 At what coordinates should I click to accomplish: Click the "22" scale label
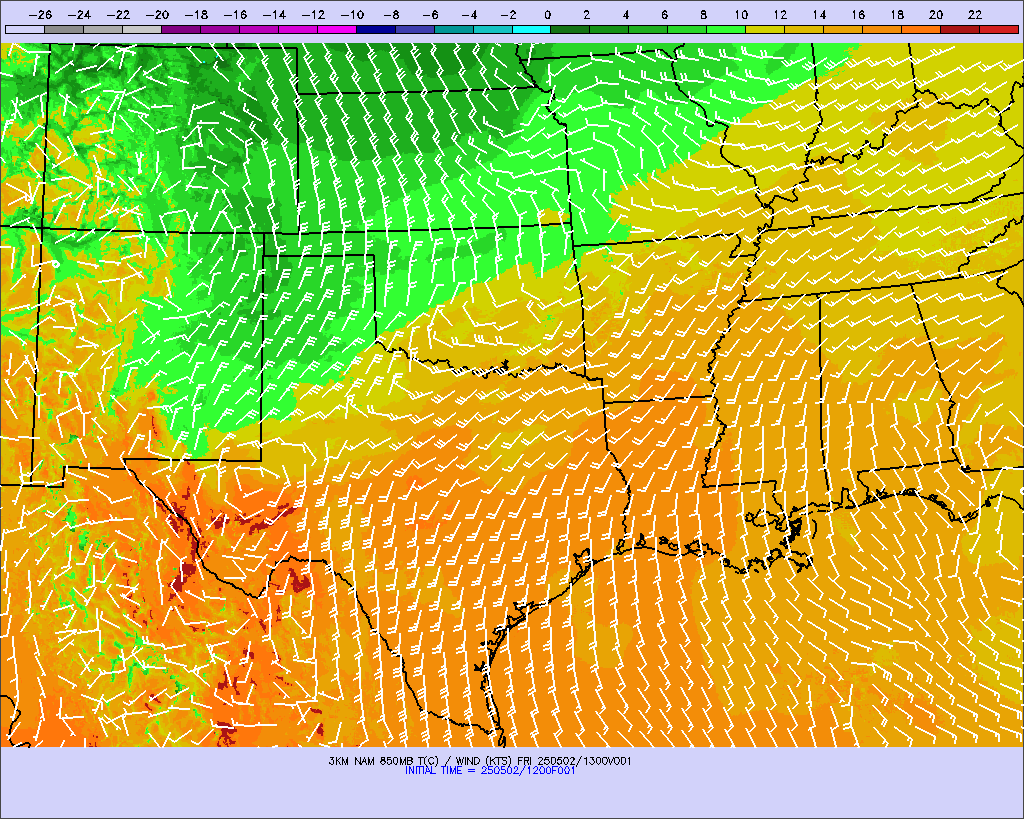[975, 15]
